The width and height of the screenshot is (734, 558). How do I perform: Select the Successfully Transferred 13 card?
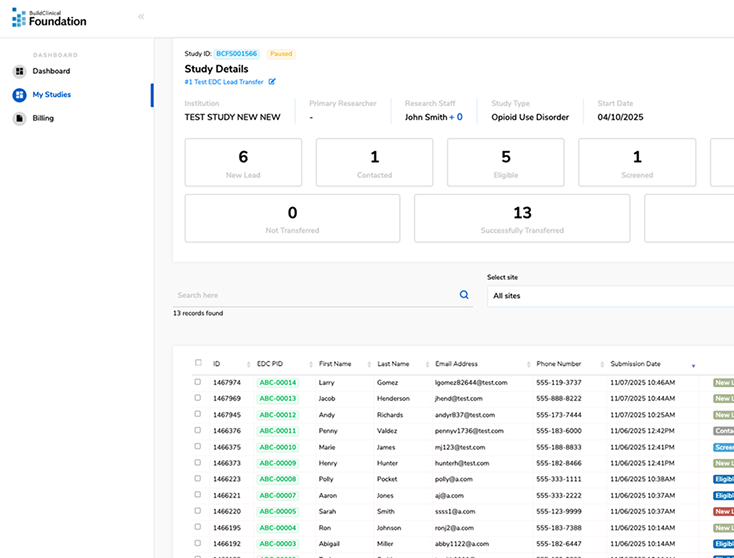(x=522, y=218)
